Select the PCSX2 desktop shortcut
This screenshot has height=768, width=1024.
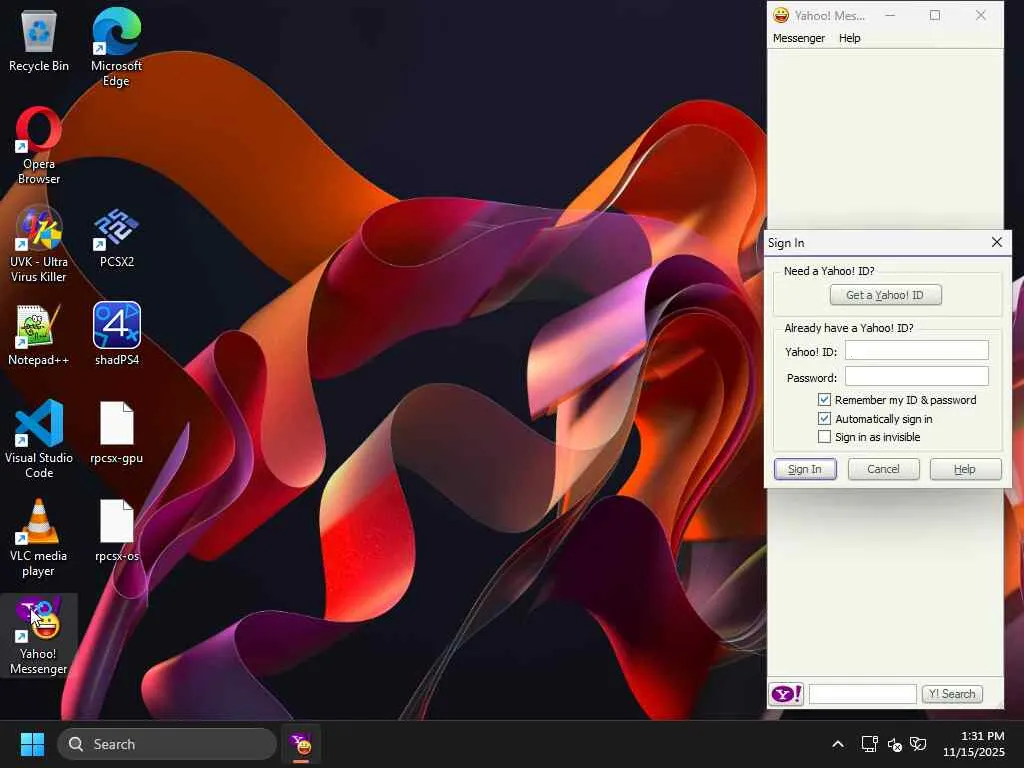116,236
